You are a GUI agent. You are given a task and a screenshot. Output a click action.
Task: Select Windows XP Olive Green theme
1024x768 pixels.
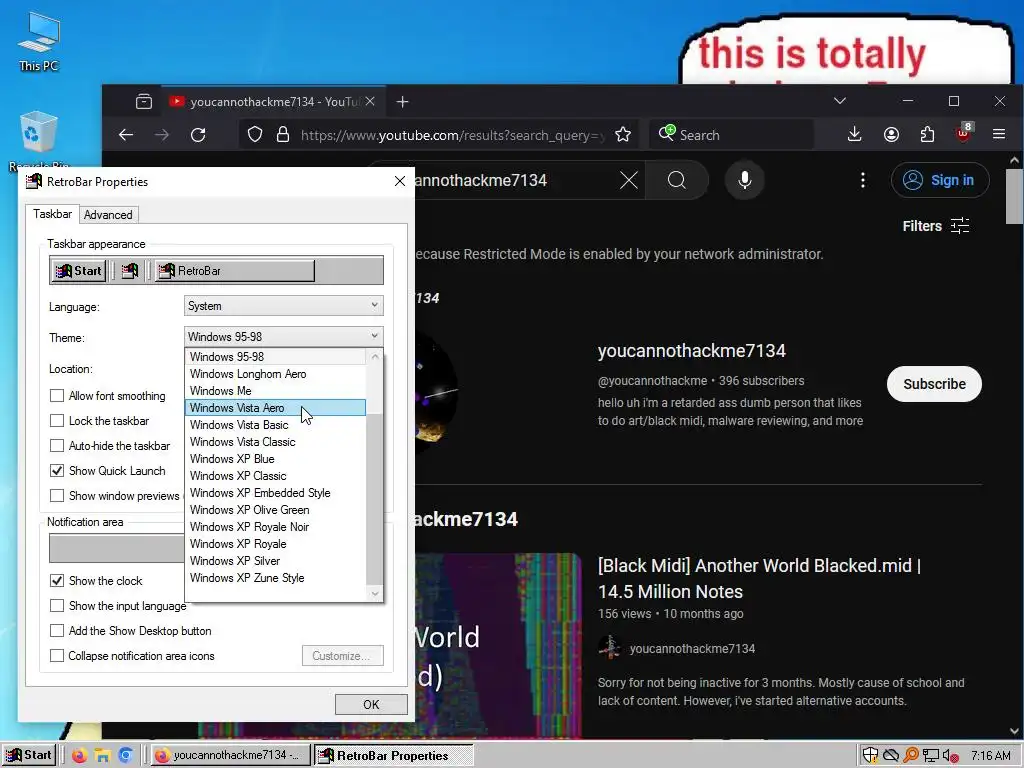[x=276, y=509]
